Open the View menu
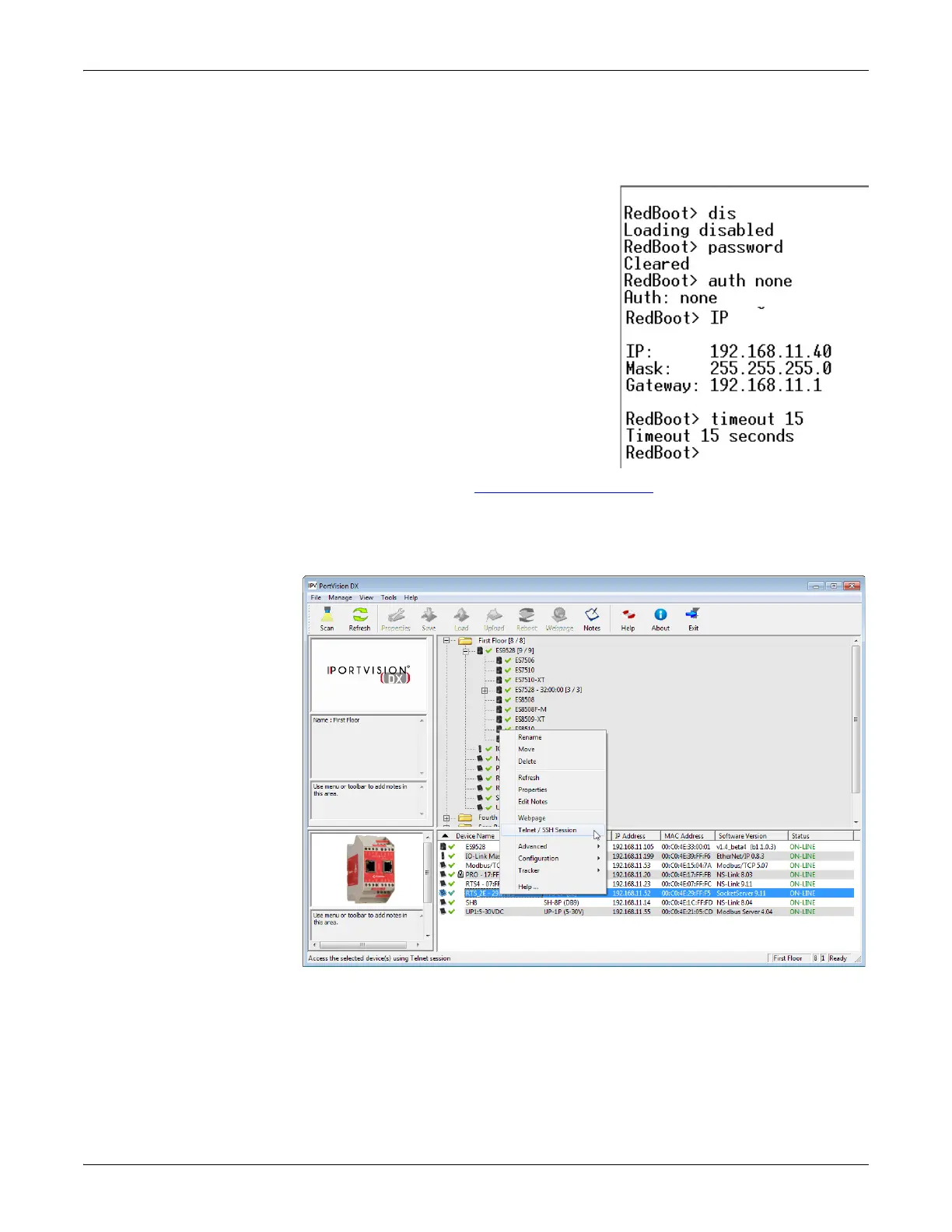The image size is (952, 1232). (x=366, y=597)
